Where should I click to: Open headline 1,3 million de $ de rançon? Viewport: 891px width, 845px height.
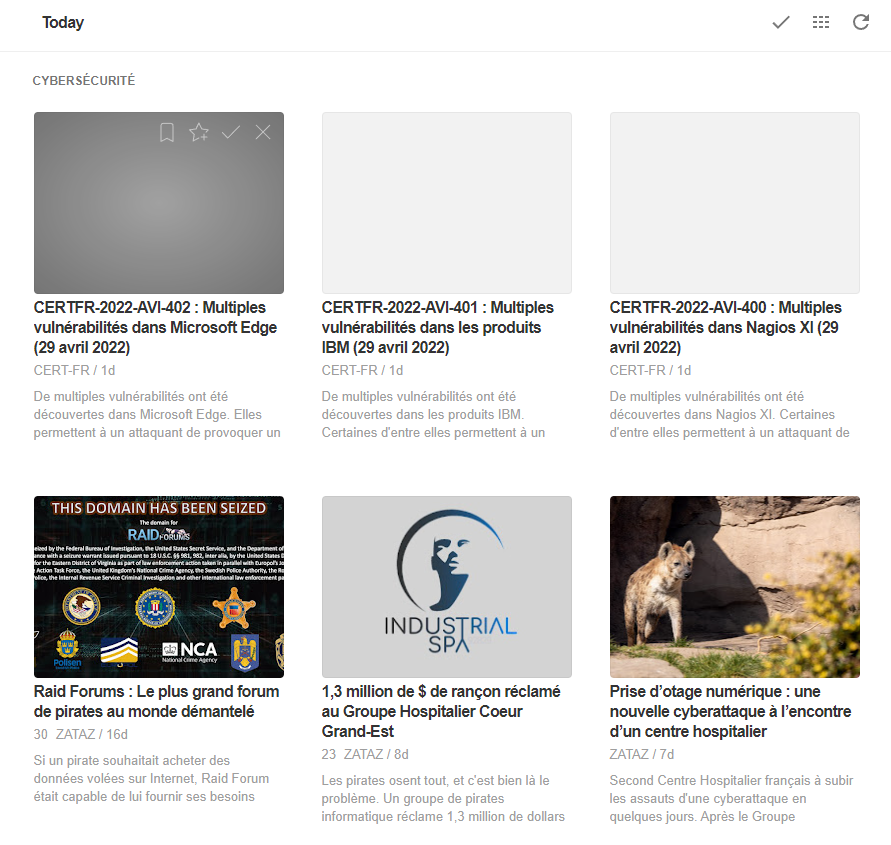(x=441, y=711)
